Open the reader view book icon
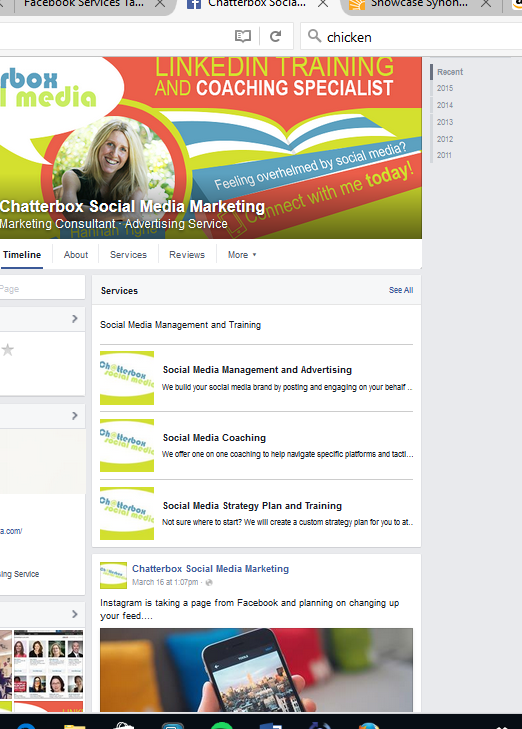Image resolution: width=522 pixels, height=729 pixels. 243,36
